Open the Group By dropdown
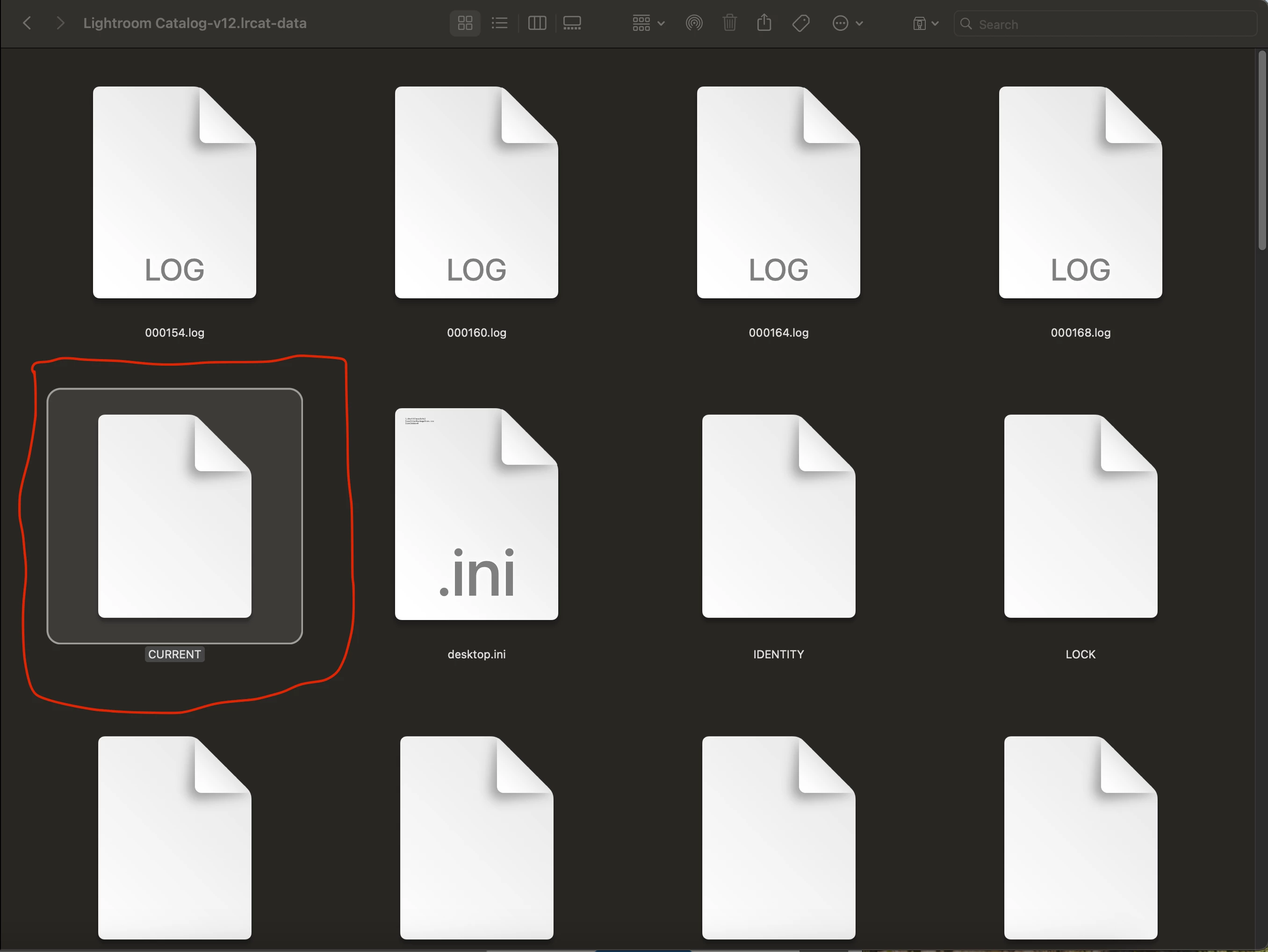The width and height of the screenshot is (1268, 952). (648, 23)
